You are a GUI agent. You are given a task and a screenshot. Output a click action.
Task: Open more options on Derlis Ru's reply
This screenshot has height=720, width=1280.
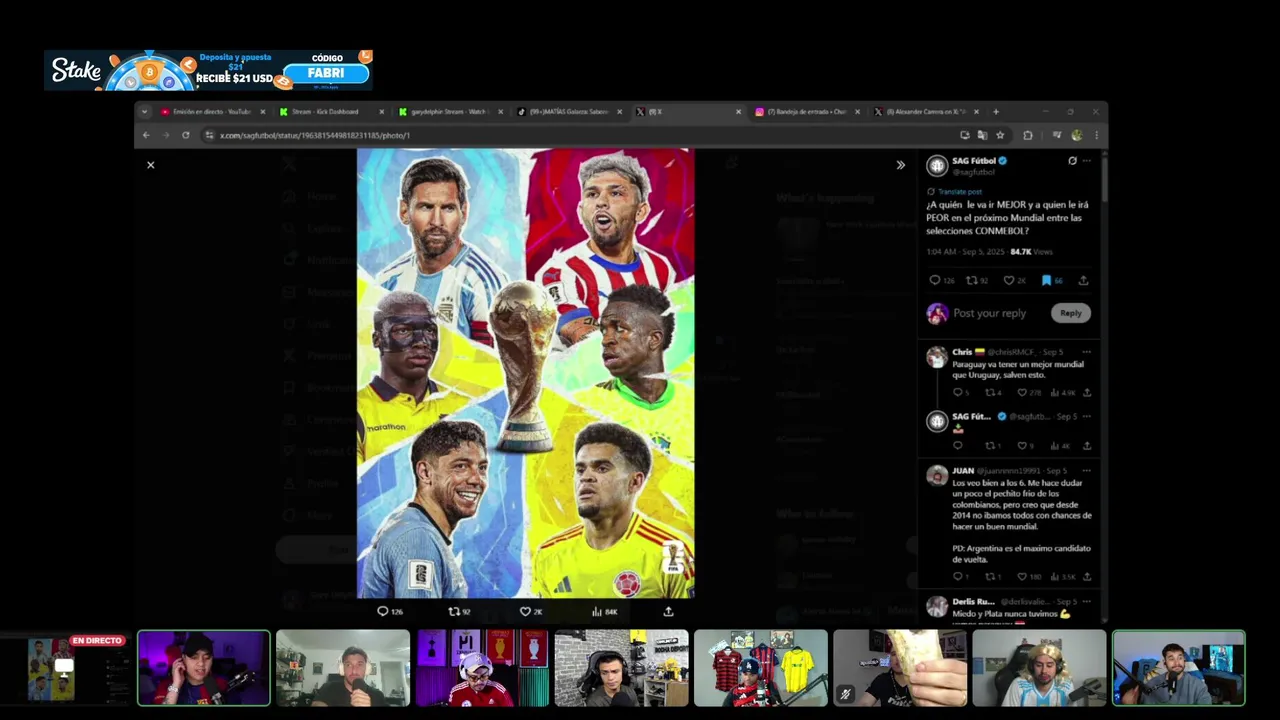[x=1087, y=601]
